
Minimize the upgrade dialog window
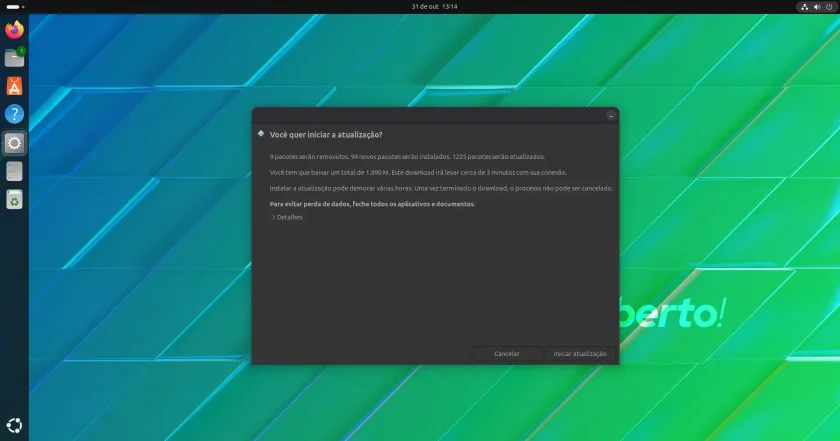click(x=611, y=116)
